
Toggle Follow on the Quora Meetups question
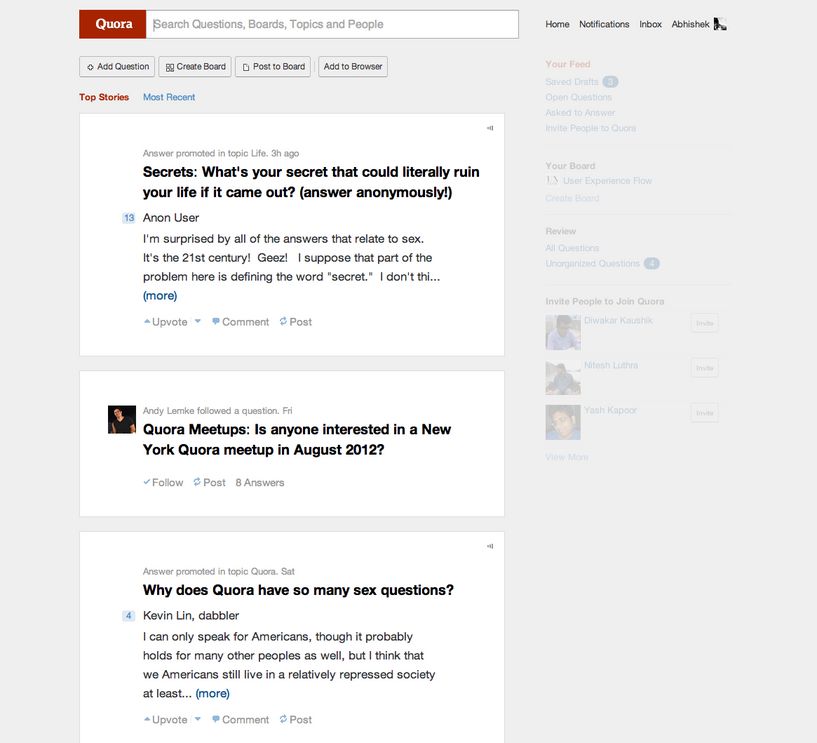click(x=163, y=482)
